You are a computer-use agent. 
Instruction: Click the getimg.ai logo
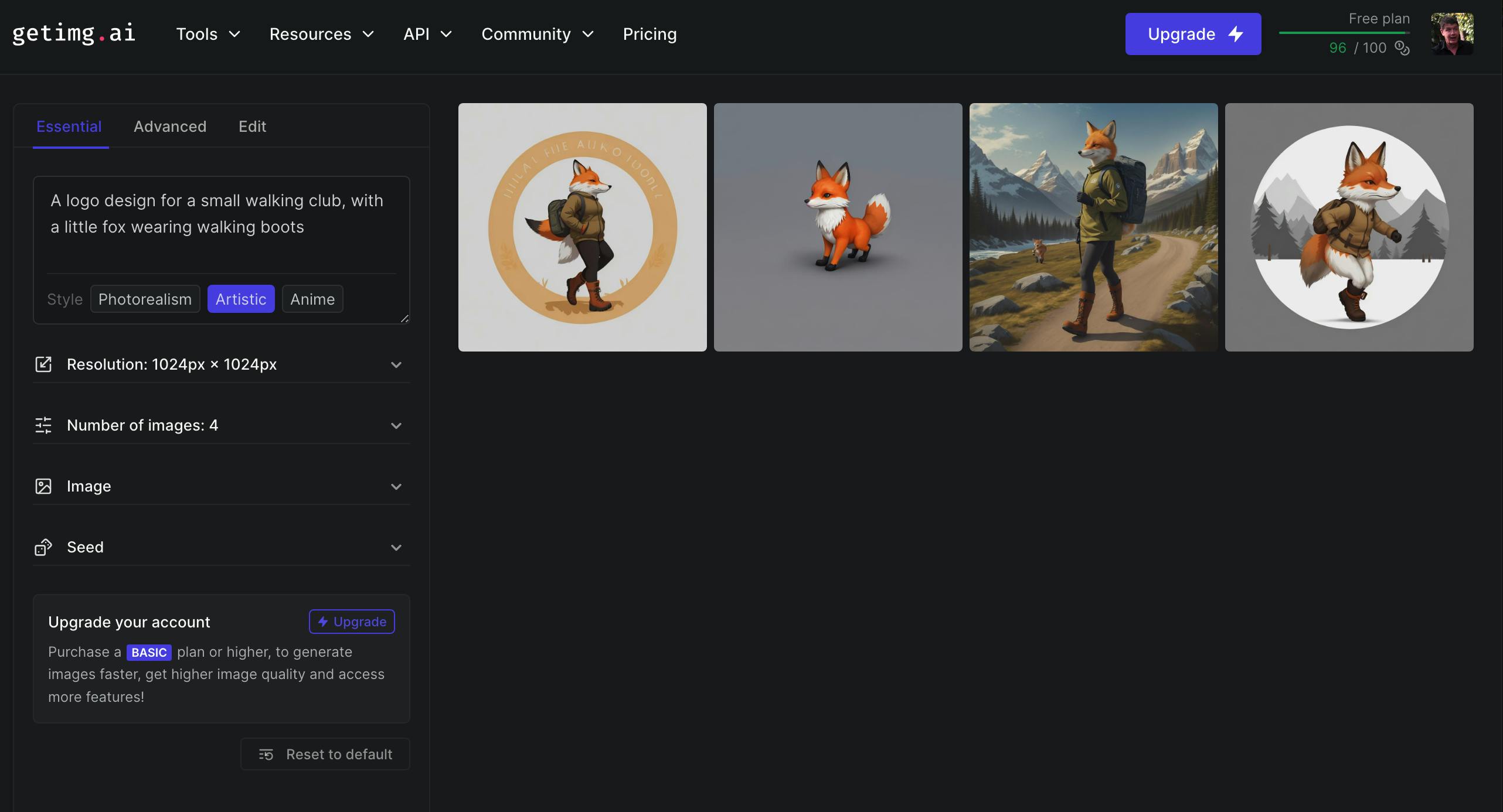74,34
